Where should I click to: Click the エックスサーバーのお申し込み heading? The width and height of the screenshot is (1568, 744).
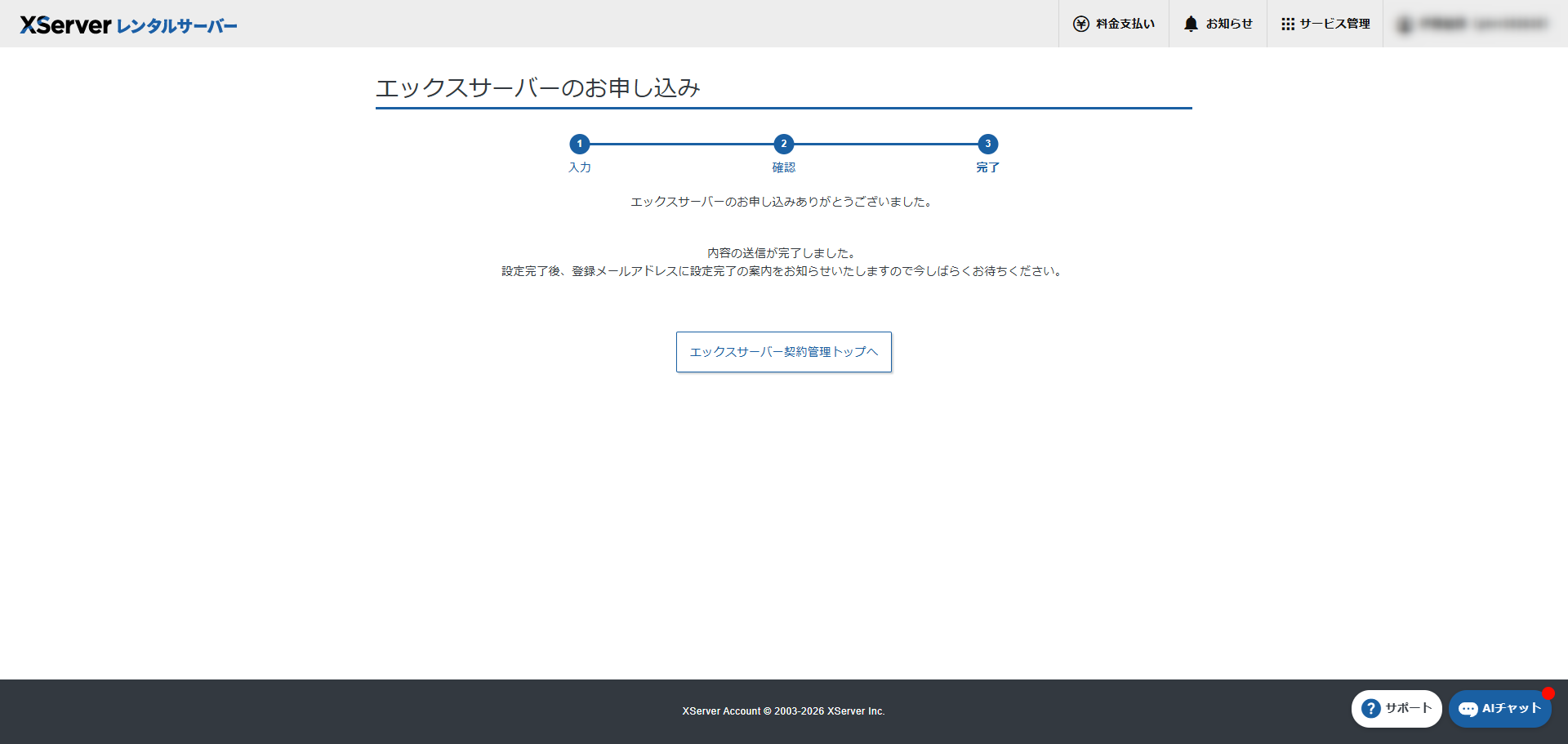coord(538,87)
